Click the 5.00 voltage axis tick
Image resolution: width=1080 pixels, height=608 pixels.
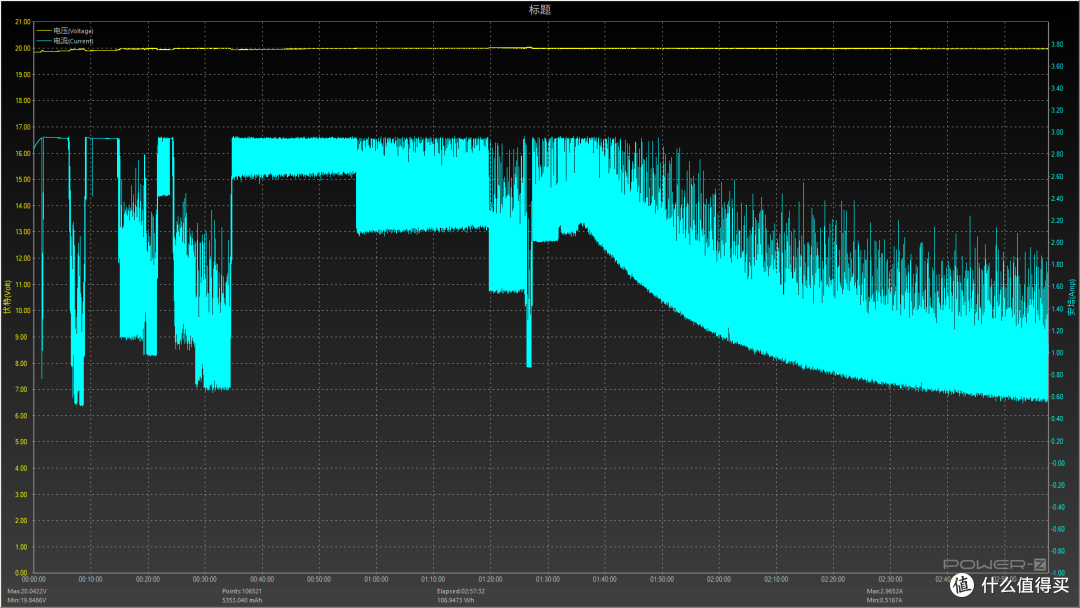pos(23,442)
